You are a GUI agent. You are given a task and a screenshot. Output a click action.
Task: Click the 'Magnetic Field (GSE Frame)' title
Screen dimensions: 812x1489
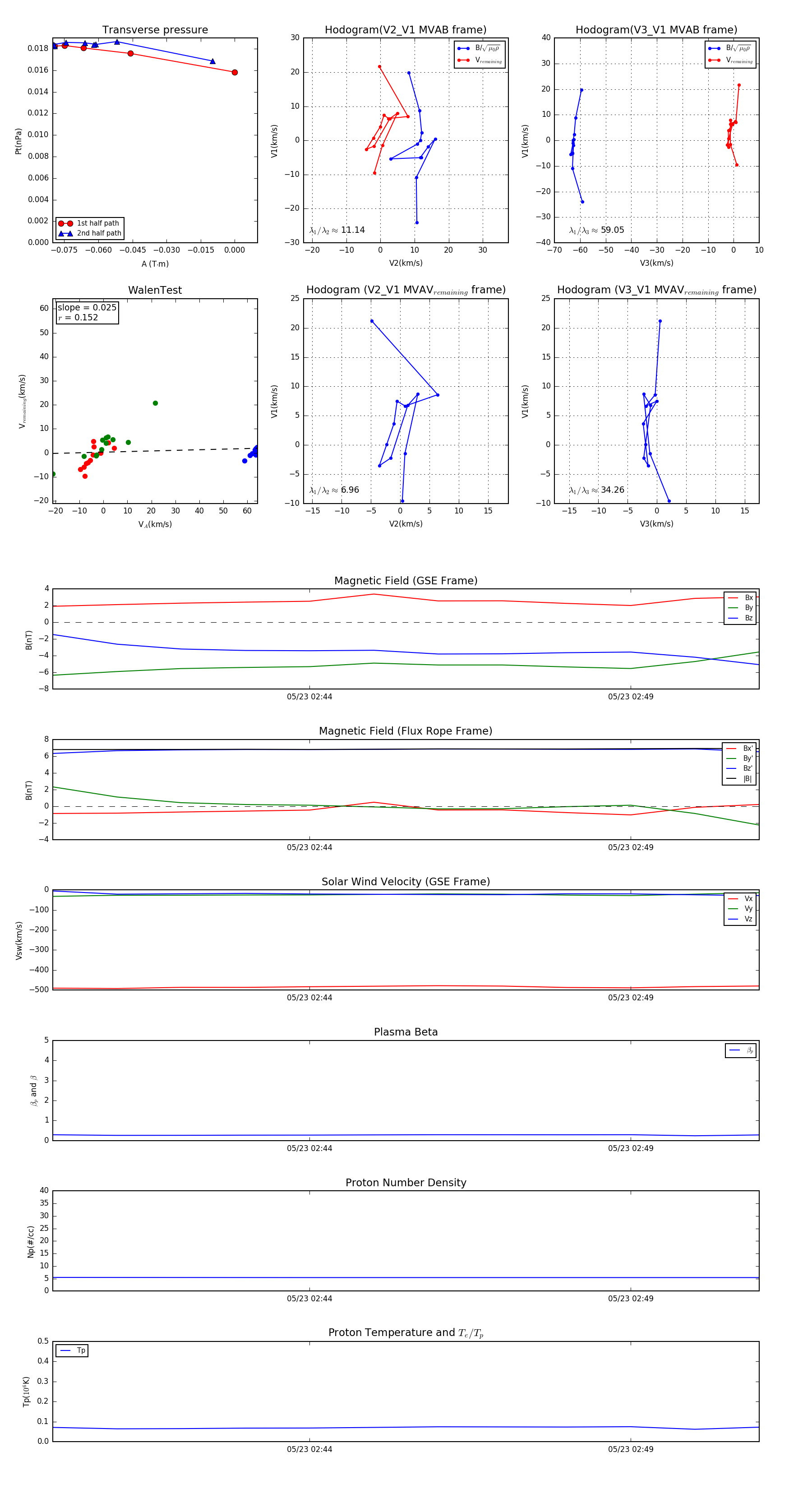coord(406,581)
